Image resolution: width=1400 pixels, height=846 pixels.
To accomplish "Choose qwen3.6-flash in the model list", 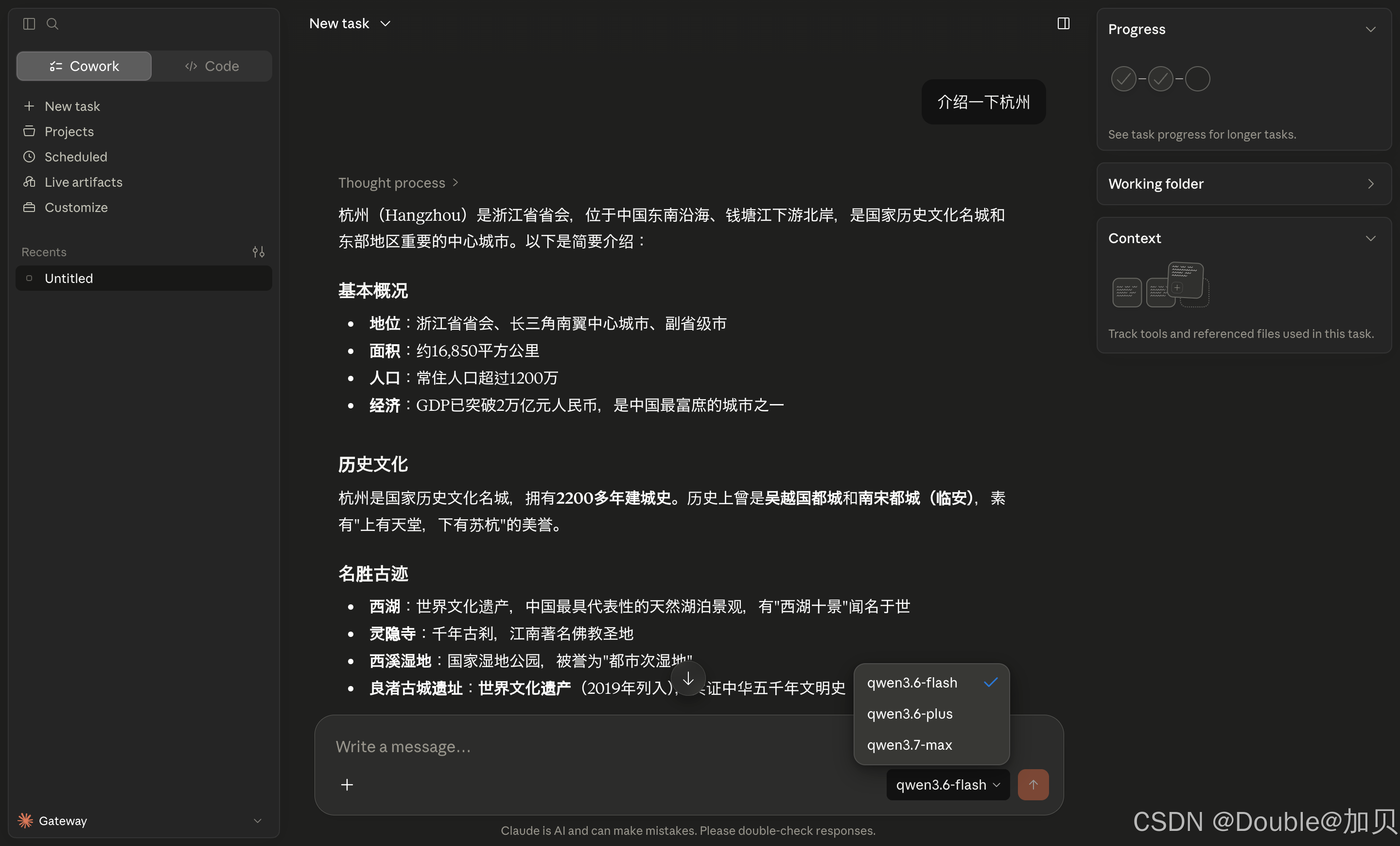I will pyautogui.click(x=931, y=682).
